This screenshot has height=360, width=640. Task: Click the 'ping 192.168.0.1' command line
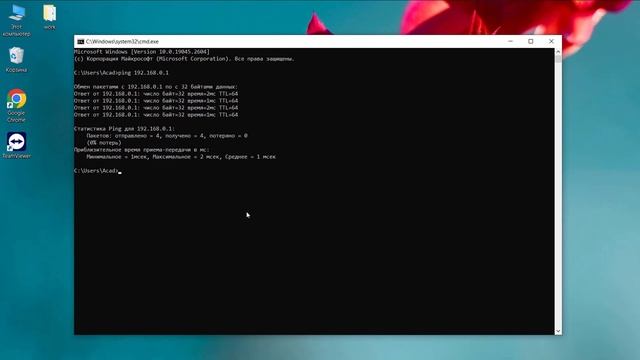pos(121,73)
